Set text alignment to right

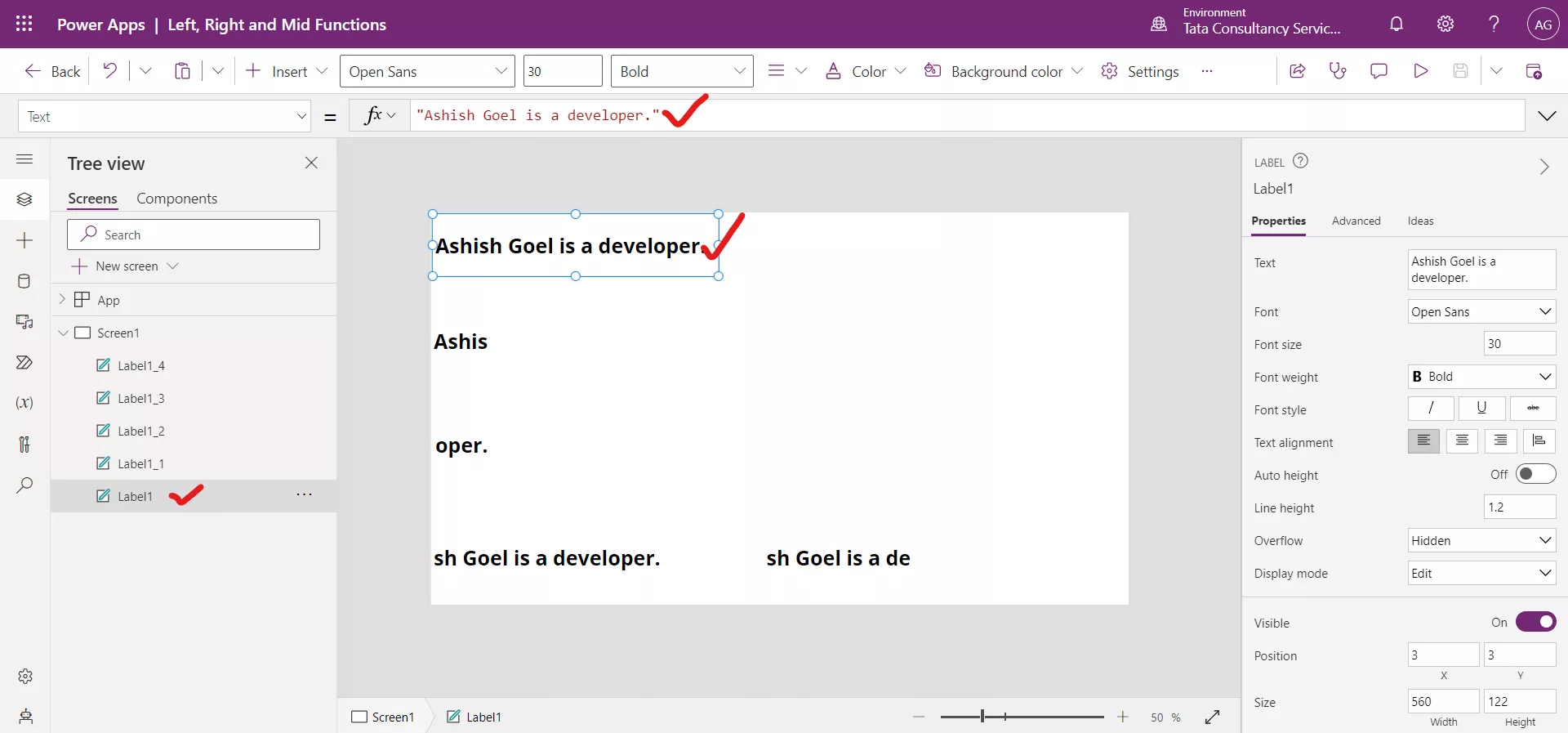pyautogui.click(x=1500, y=441)
